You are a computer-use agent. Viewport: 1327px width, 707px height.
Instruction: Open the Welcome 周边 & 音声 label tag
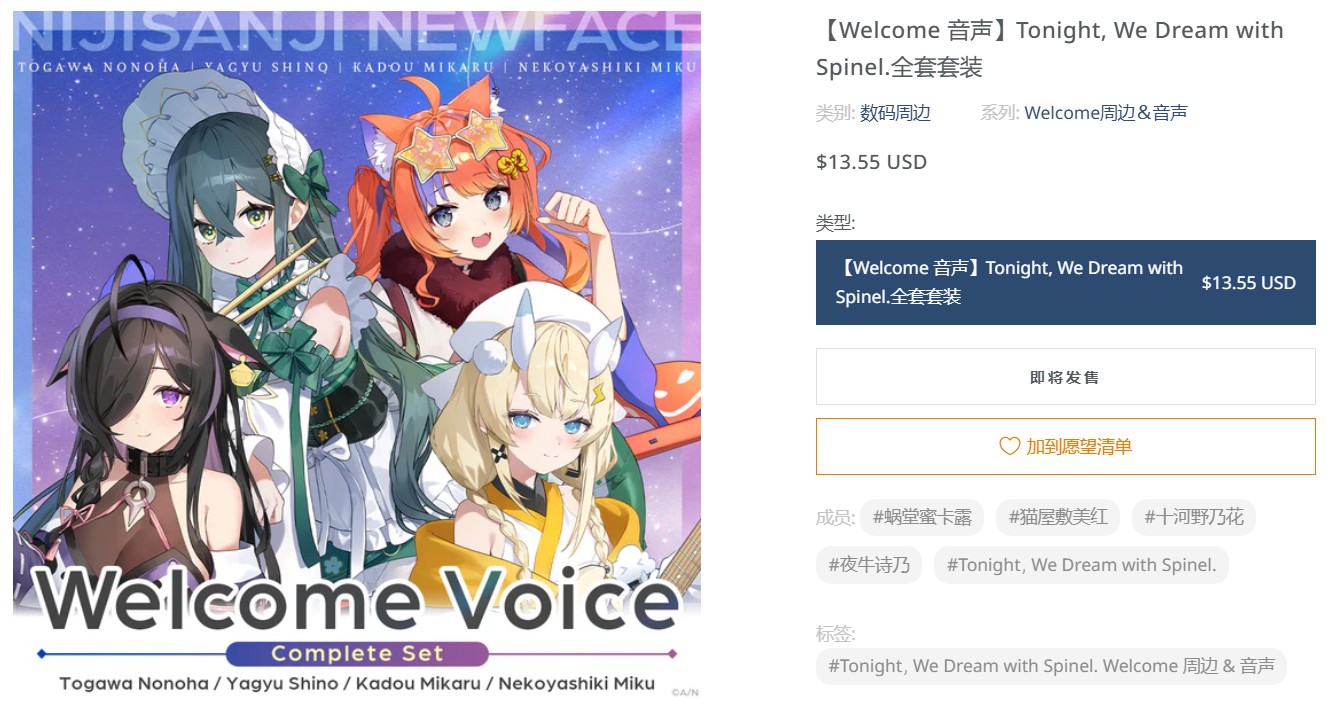click(x=1051, y=666)
